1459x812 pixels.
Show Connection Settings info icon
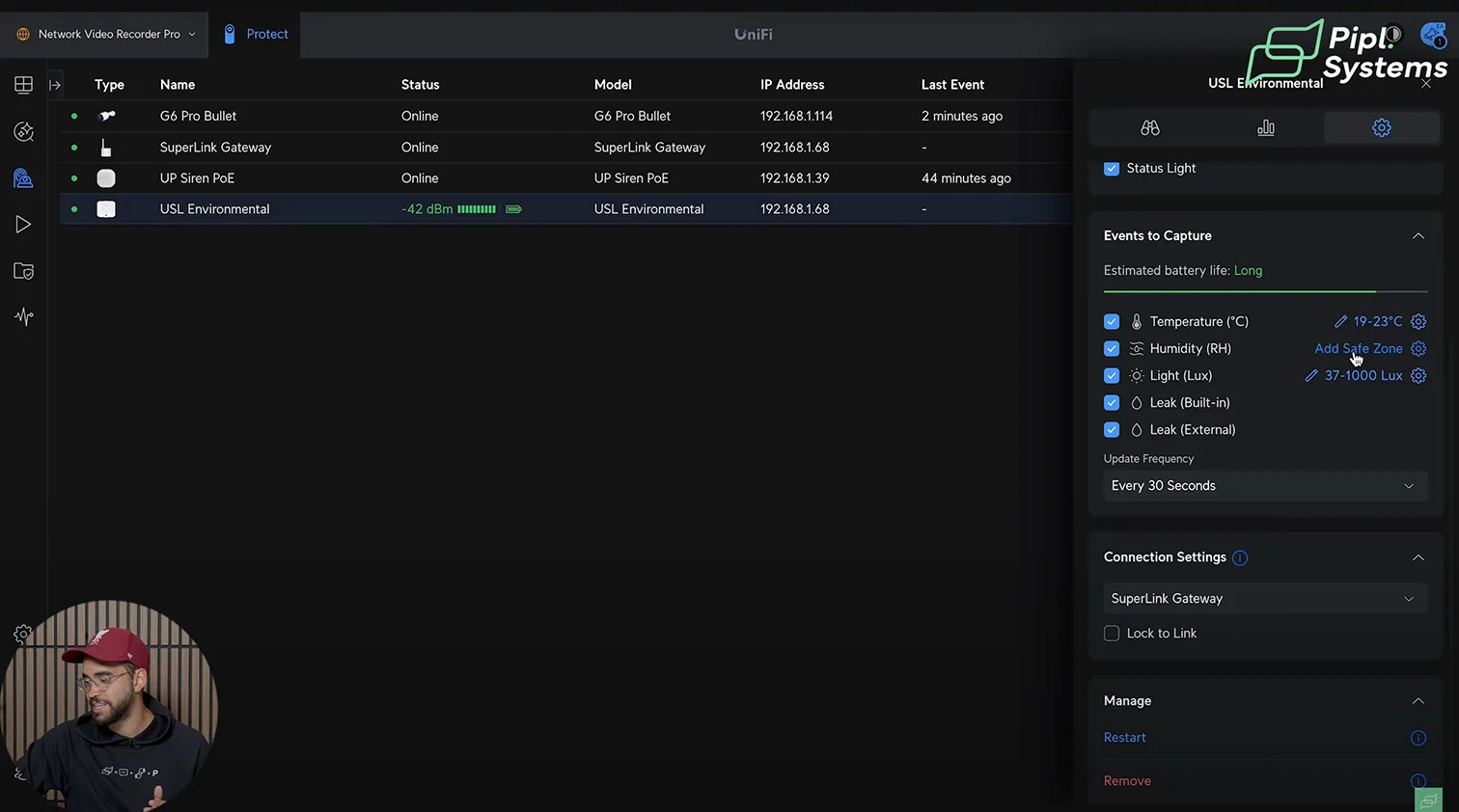click(x=1240, y=557)
